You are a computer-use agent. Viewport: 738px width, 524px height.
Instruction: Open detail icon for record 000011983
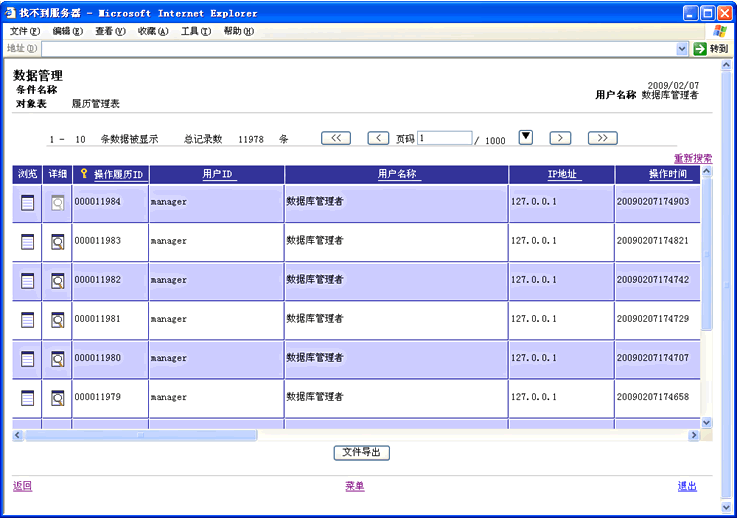point(57,241)
